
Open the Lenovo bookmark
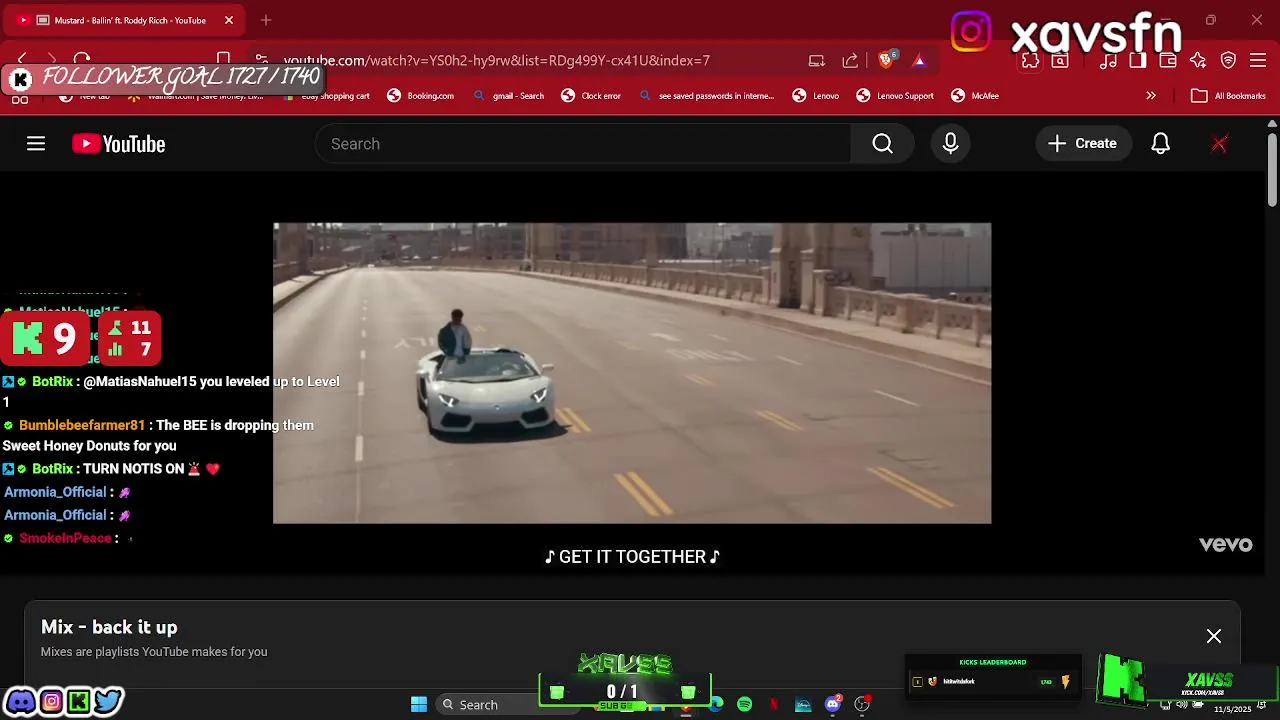click(x=816, y=96)
